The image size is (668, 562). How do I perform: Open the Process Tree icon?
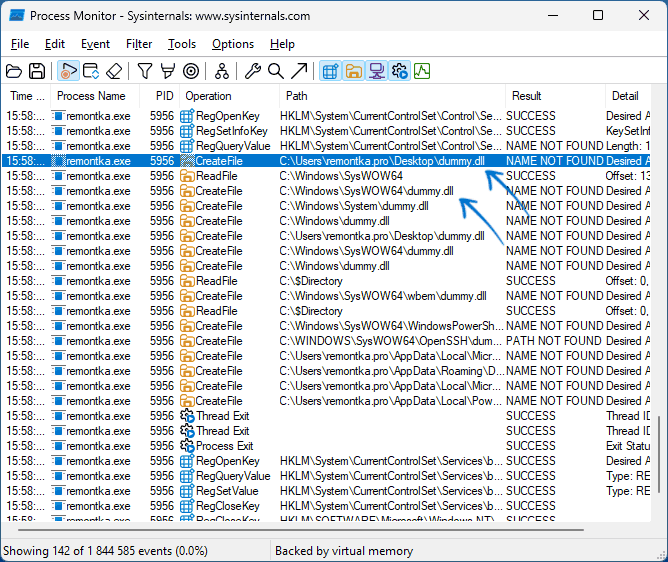tap(222, 71)
